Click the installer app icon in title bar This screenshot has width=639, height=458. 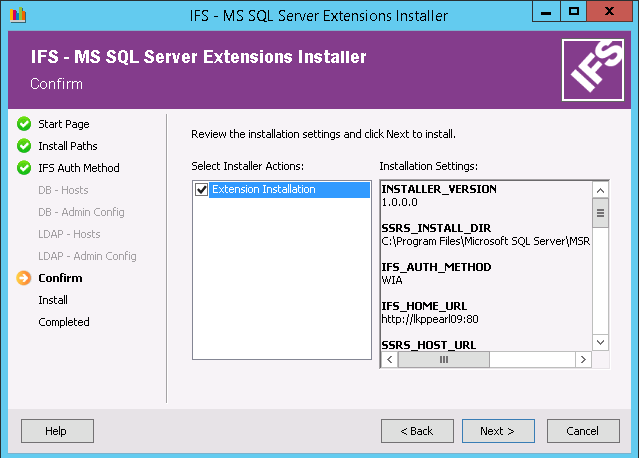pos(18,15)
